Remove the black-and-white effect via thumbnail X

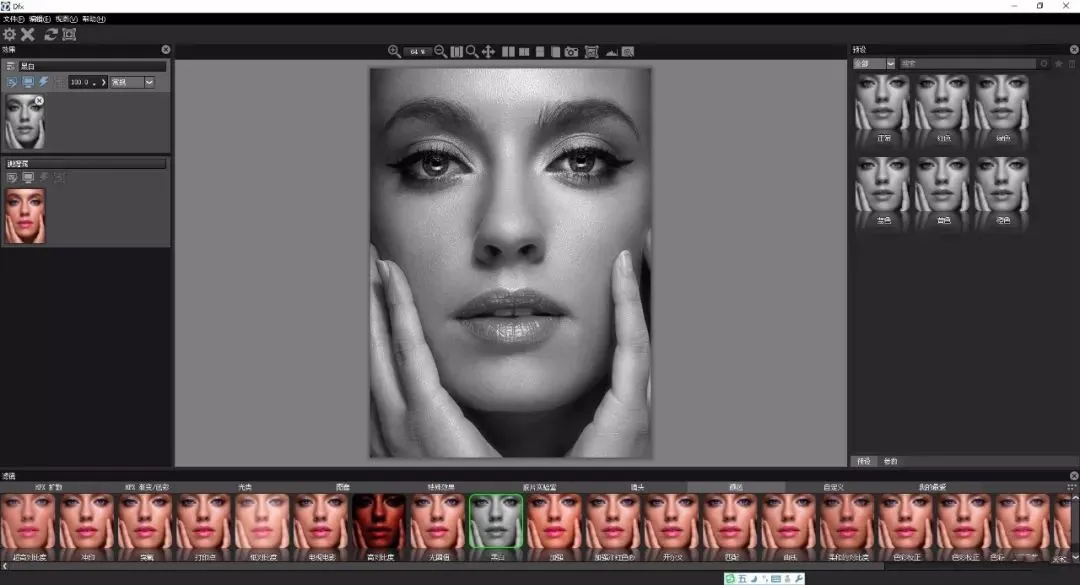click(39, 101)
